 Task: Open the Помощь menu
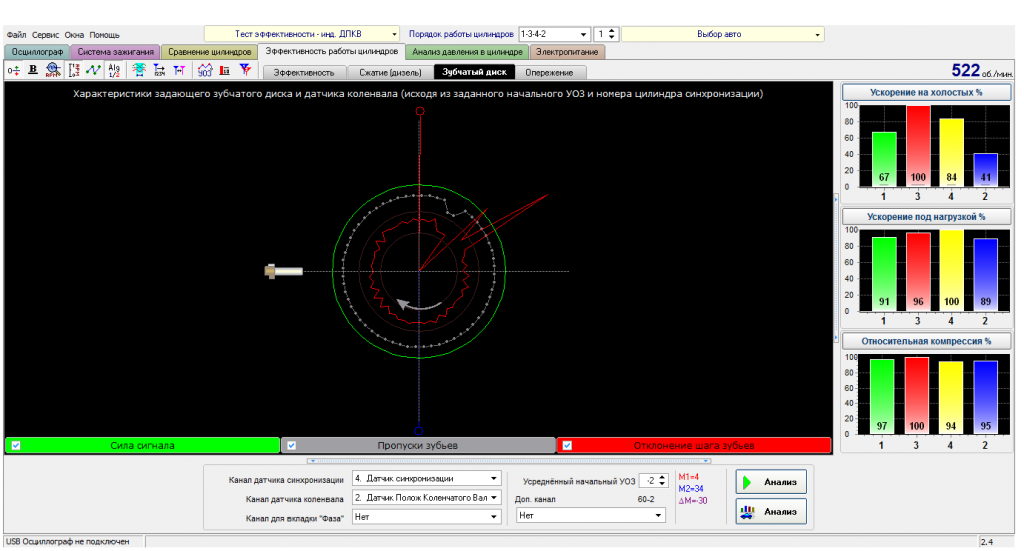click(104, 35)
